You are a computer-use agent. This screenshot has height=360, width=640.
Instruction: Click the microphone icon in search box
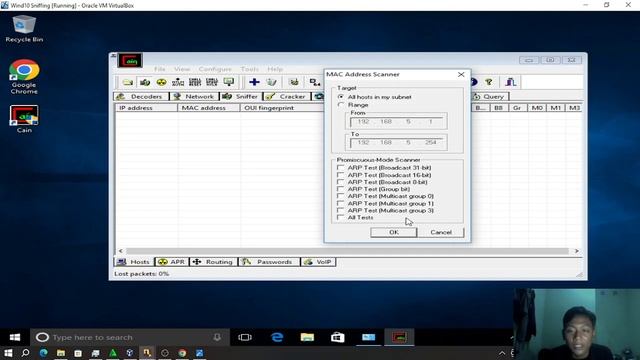[217, 337]
